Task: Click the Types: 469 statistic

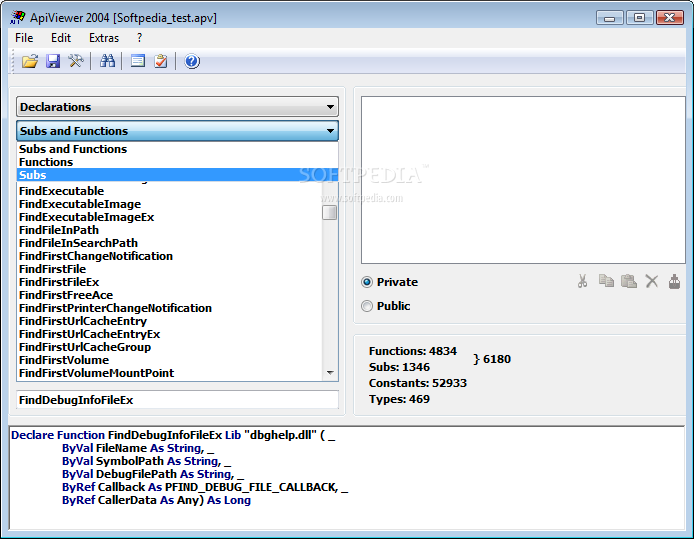Action: (x=399, y=399)
